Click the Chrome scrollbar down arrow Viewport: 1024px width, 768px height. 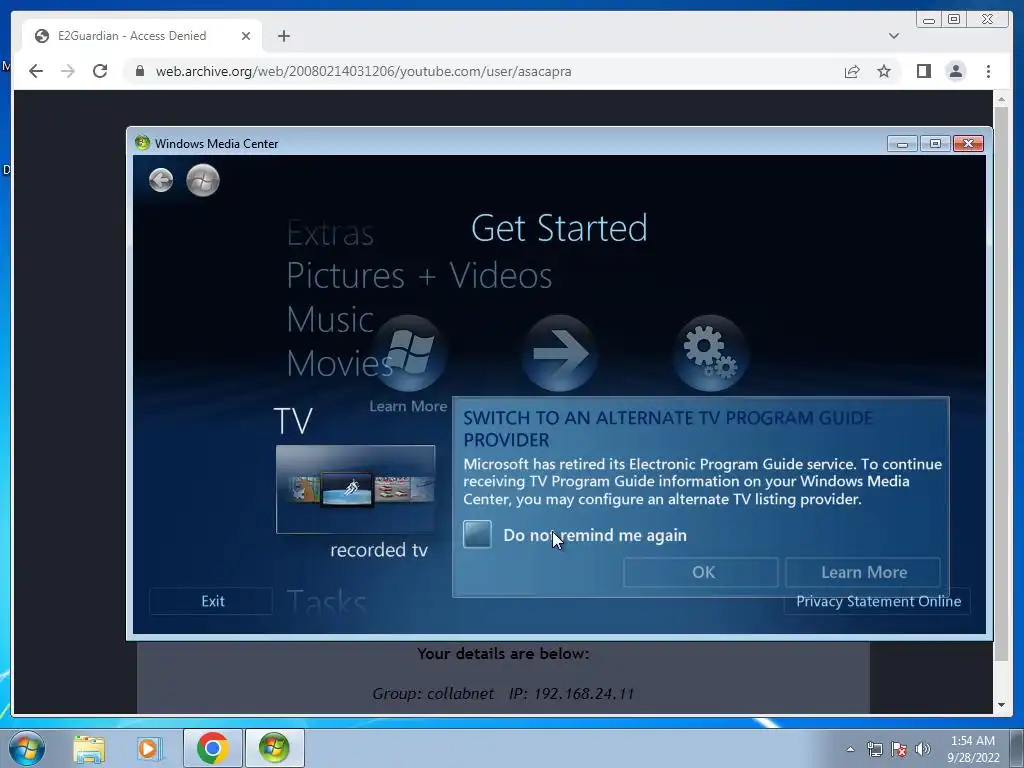click(x=1001, y=705)
